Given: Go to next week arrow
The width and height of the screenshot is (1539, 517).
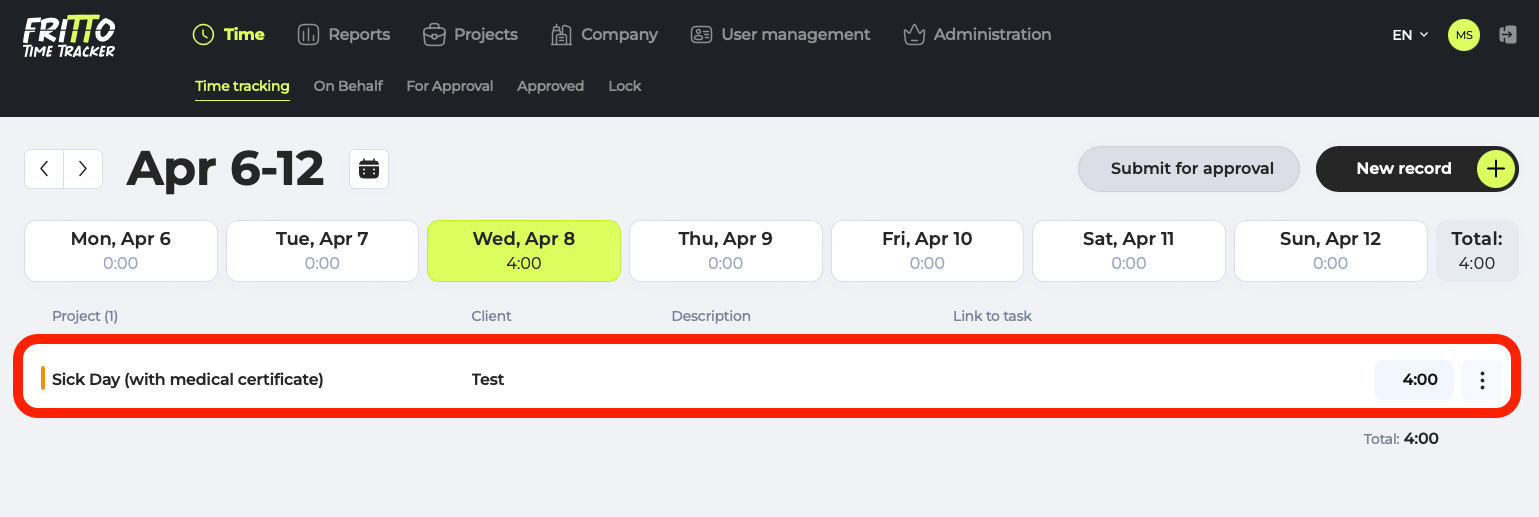Looking at the screenshot, I should (x=83, y=169).
